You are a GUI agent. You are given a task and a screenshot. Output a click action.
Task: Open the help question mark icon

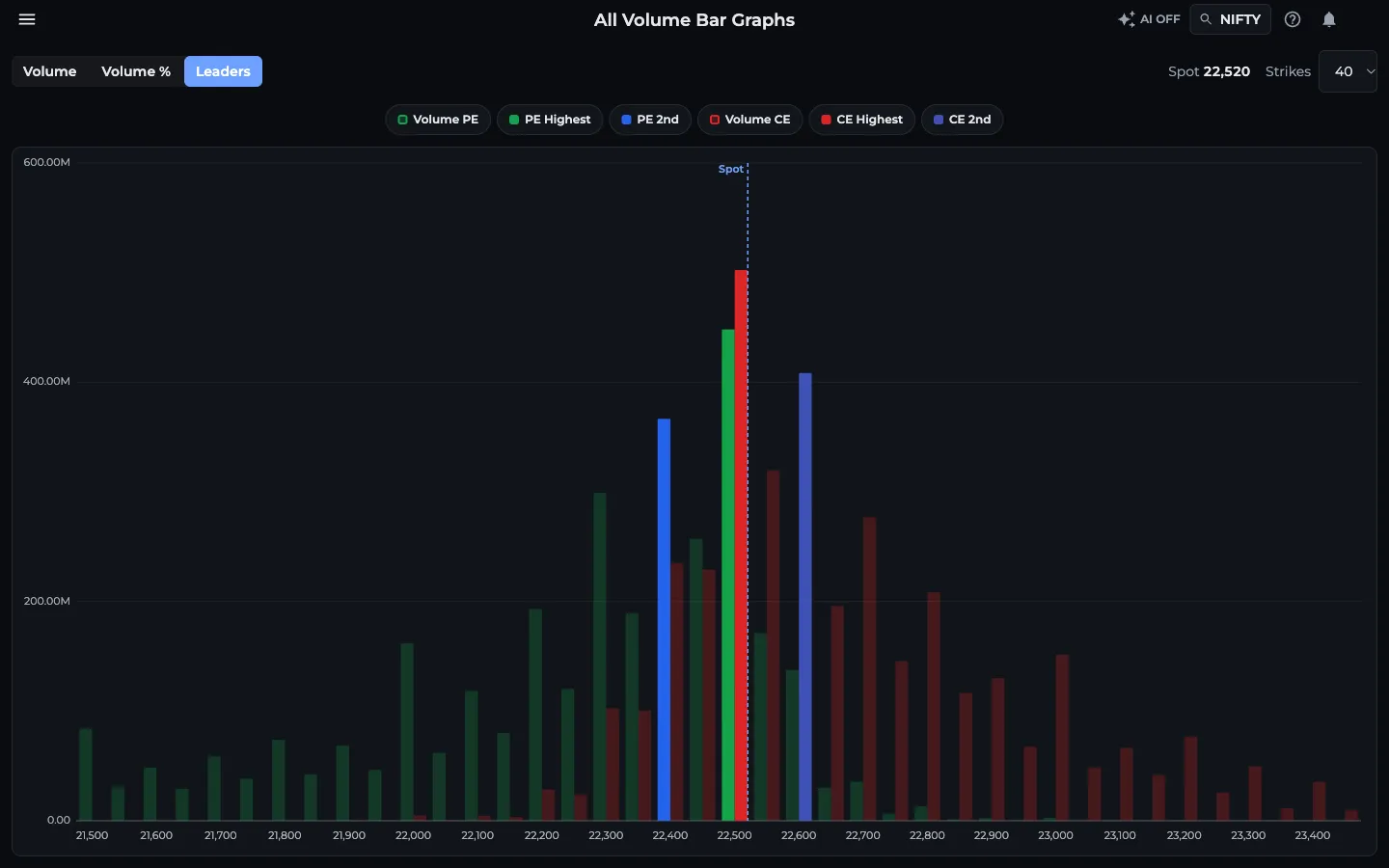[x=1293, y=19]
